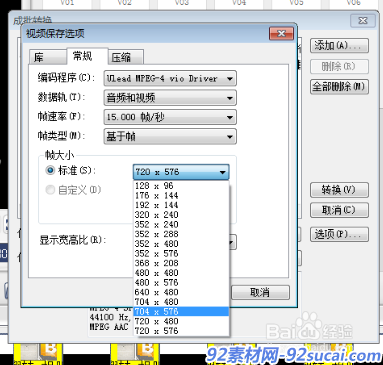
Task: Choose 176 x 144 from the list
Action: pos(181,195)
